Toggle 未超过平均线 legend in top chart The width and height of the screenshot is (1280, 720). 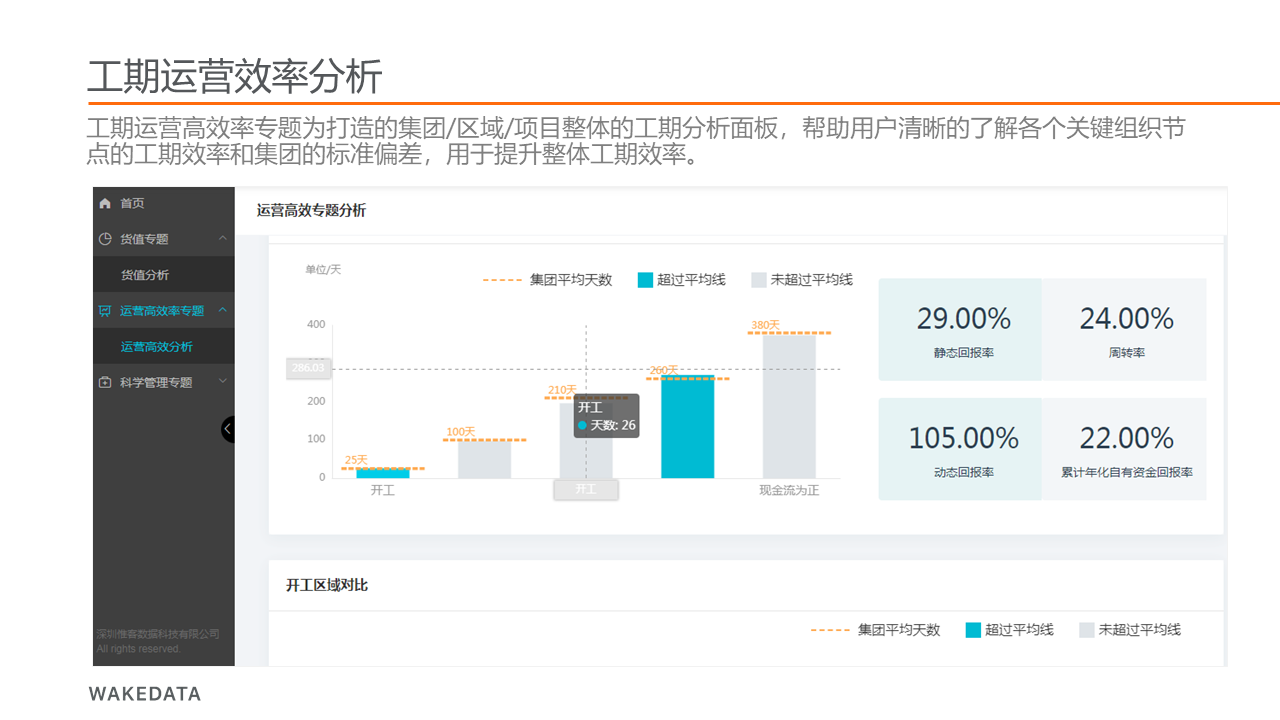(802, 280)
